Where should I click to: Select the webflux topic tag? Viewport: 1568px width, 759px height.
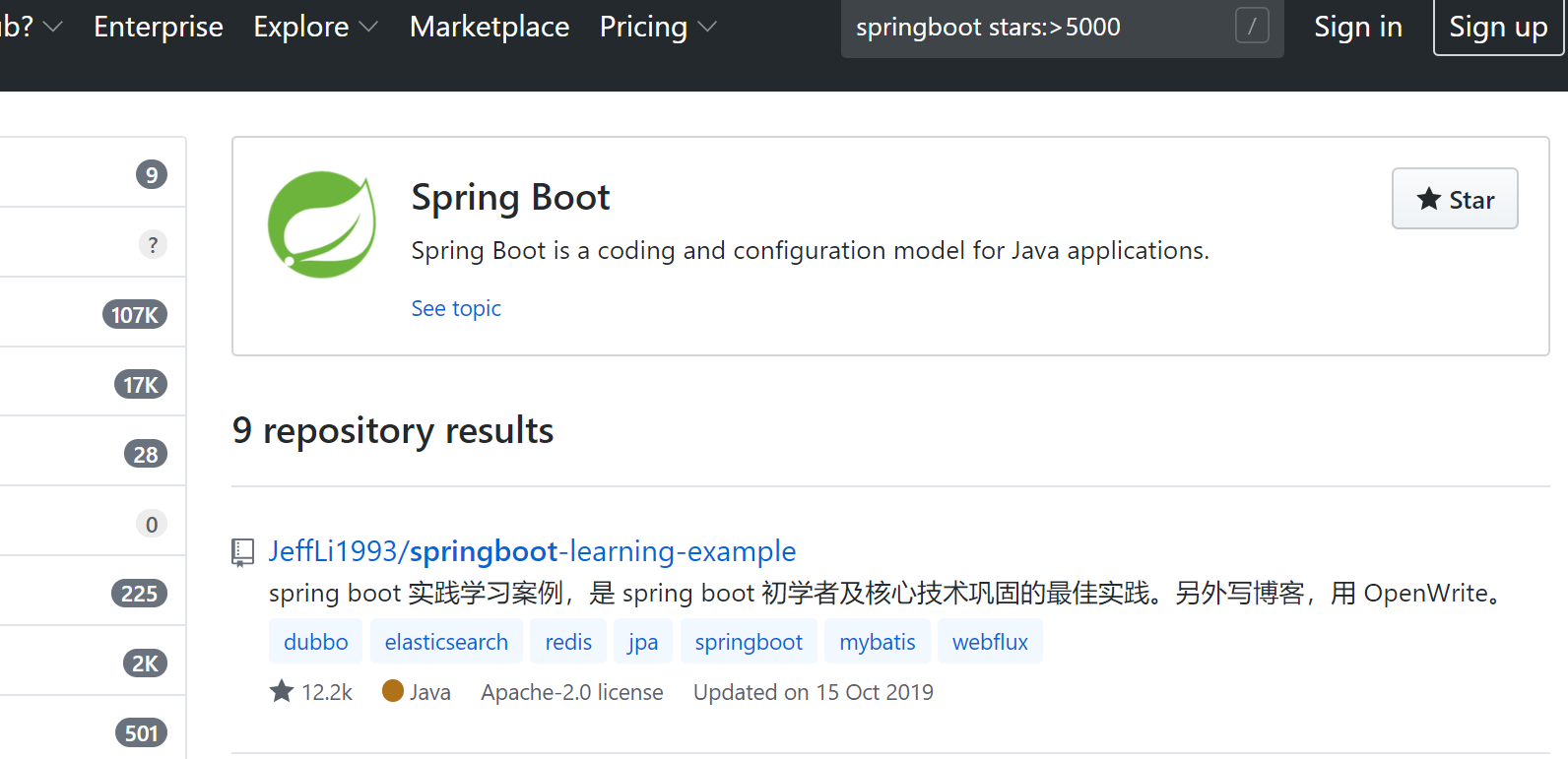coord(990,642)
